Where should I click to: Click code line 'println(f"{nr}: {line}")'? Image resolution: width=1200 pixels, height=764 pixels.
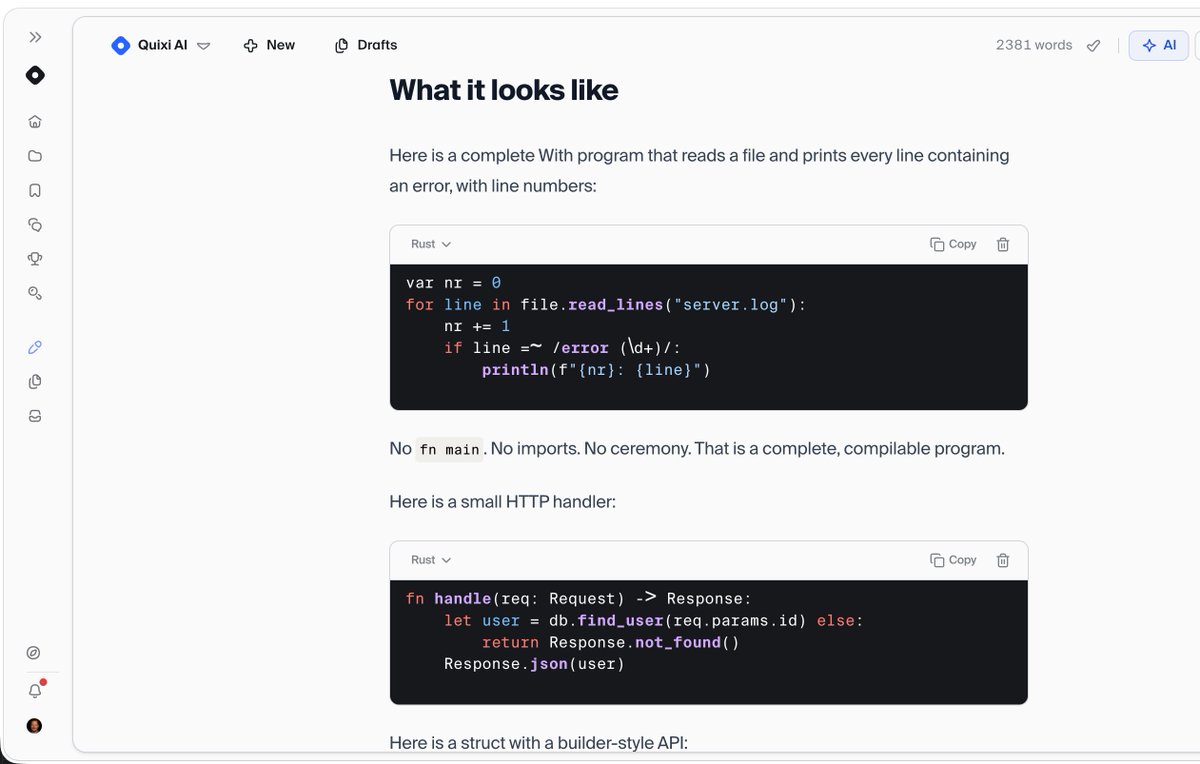point(596,370)
